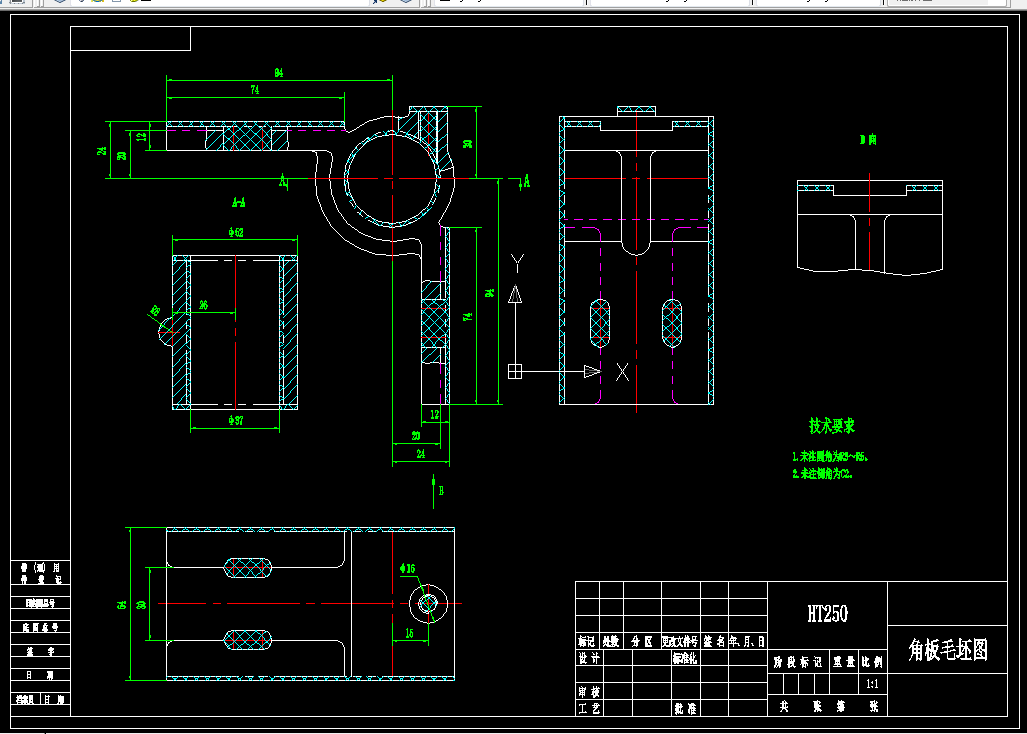Click the left hatched slot in right view
The image size is (1027, 734).
(x=600, y=323)
